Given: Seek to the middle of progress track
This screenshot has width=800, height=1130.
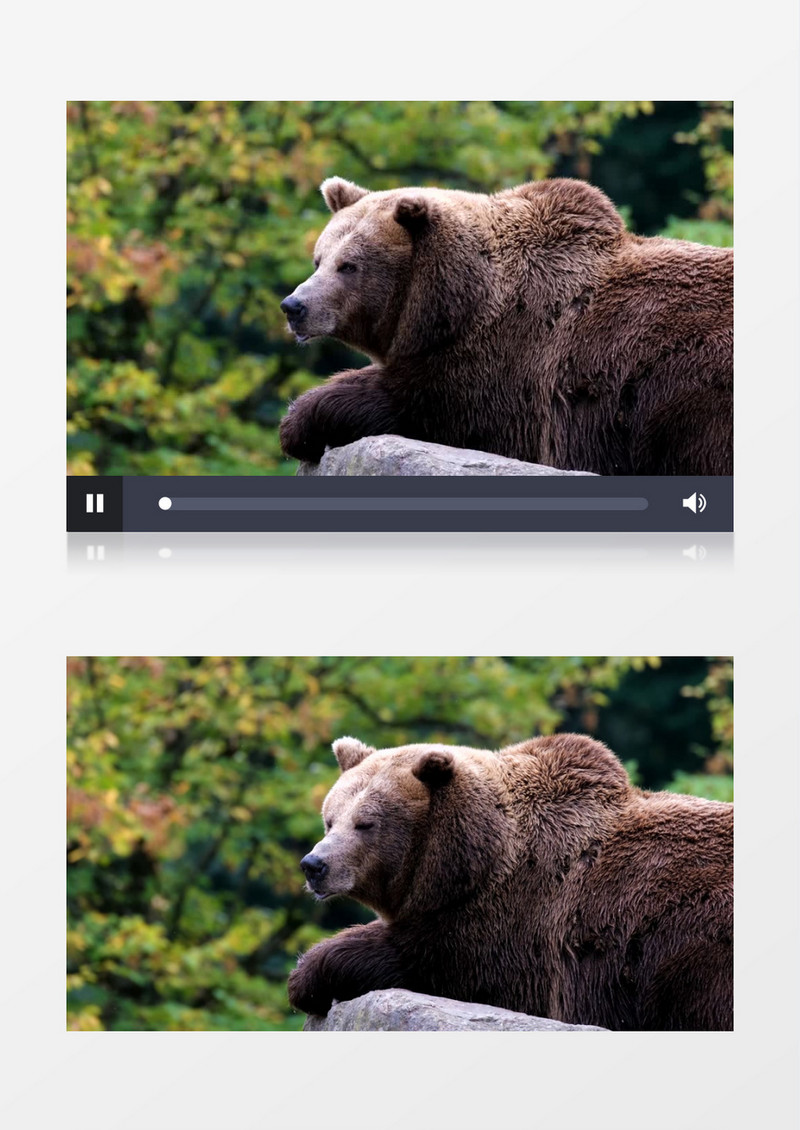Looking at the screenshot, I should [x=404, y=504].
